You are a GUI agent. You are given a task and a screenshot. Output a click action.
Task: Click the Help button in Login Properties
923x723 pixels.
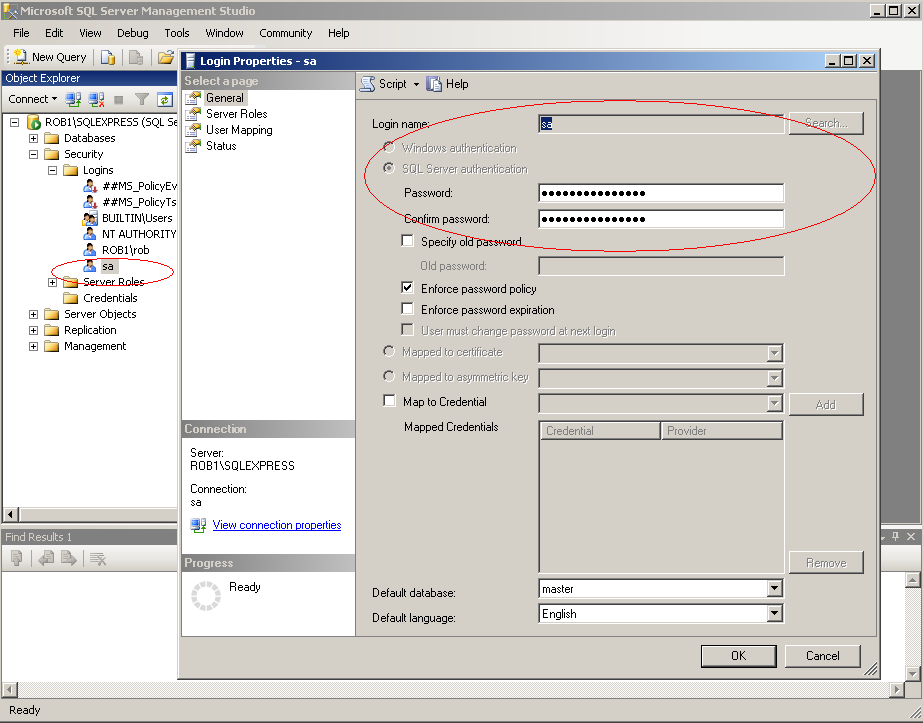click(447, 84)
